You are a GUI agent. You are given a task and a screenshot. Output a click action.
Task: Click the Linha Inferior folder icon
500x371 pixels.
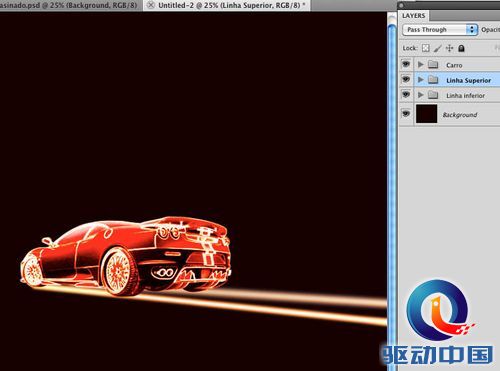[x=433, y=95]
